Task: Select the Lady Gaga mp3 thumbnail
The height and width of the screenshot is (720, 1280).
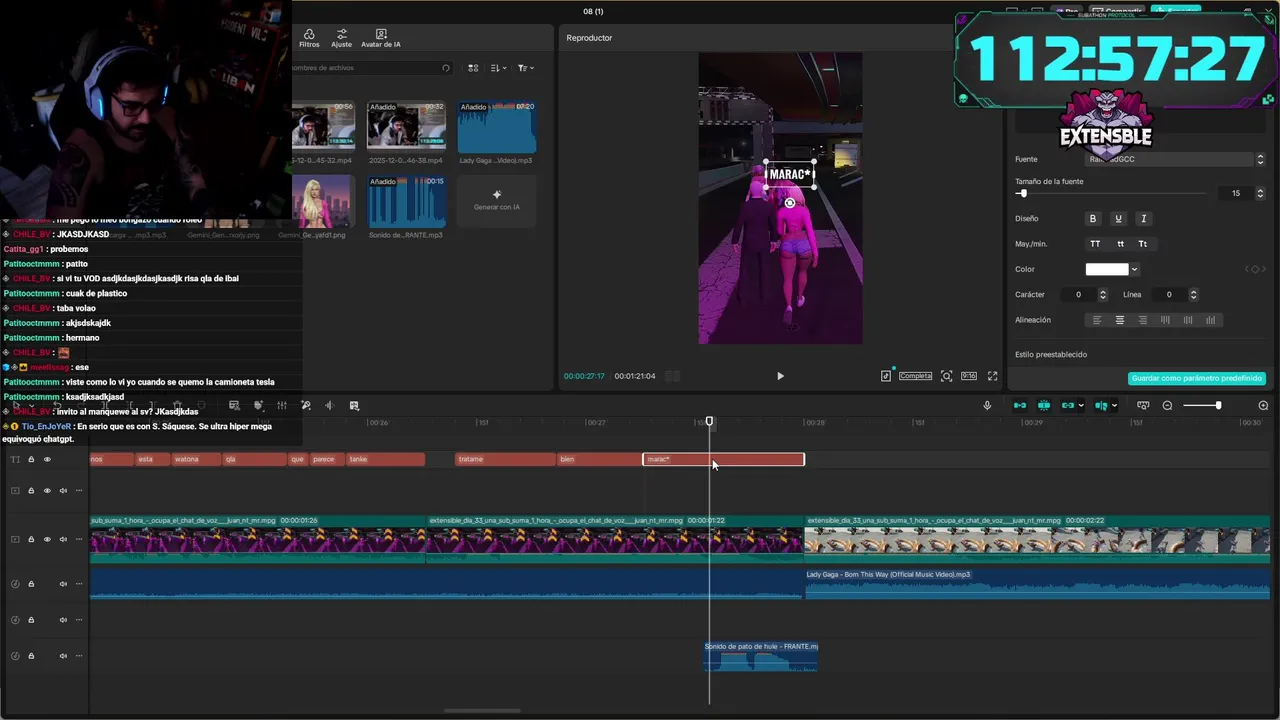Action: coord(496,126)
